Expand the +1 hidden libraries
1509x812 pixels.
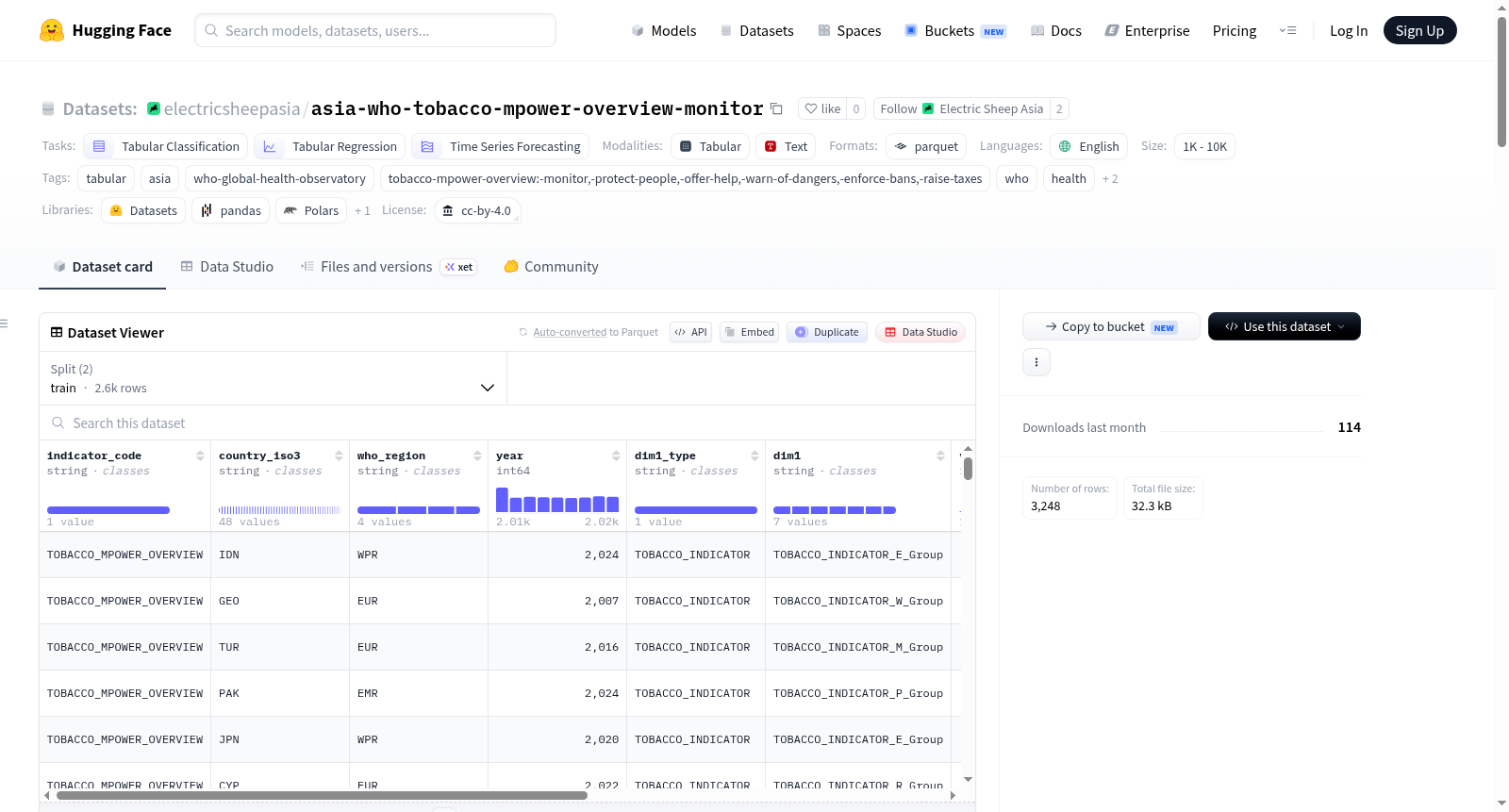(x=362, y=211)
